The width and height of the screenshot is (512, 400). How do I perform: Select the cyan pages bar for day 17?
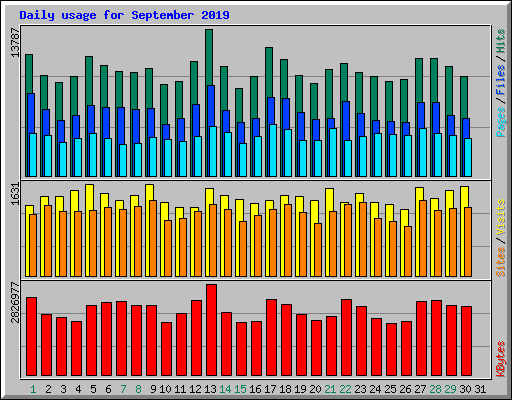point(273,150)
